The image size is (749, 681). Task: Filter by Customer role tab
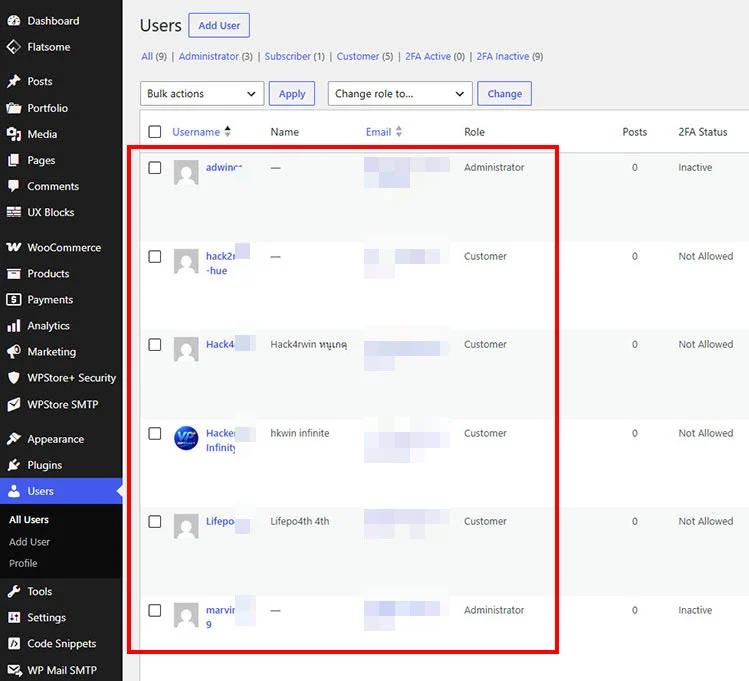(358, 56)
